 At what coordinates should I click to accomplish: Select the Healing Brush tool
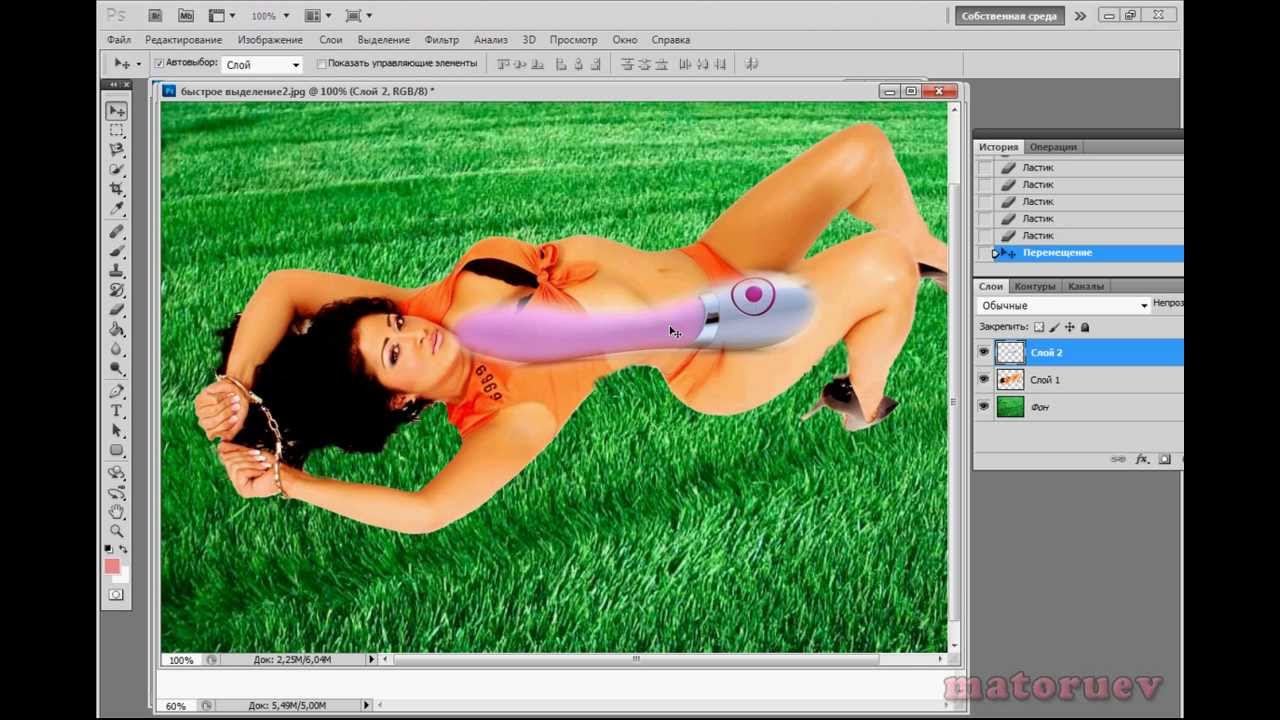tap(117, 231)
